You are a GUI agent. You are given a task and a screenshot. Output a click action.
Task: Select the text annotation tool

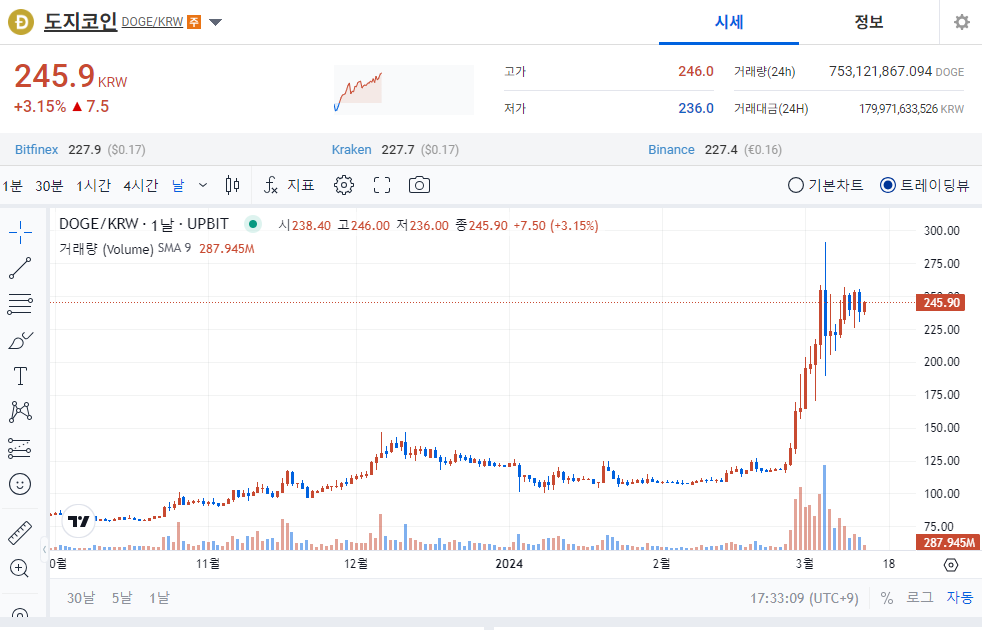(20, 376)
